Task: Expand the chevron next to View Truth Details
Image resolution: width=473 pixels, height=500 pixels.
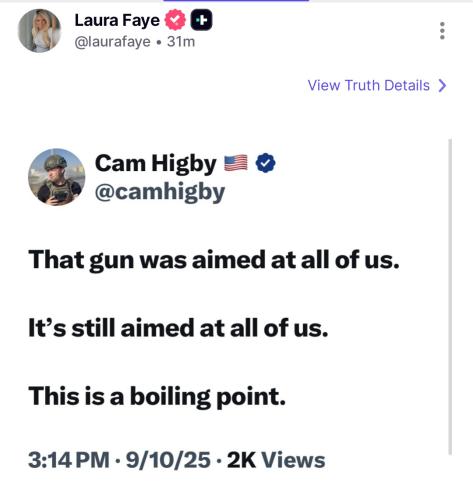Action: pos(442,85)
